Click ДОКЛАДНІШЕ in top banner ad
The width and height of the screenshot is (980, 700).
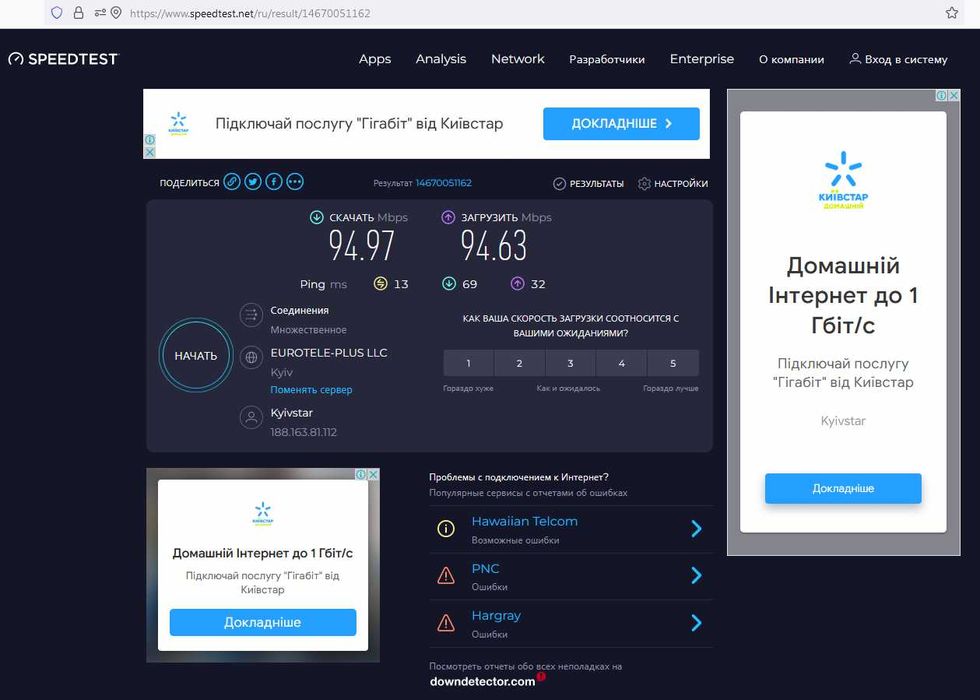621,123
